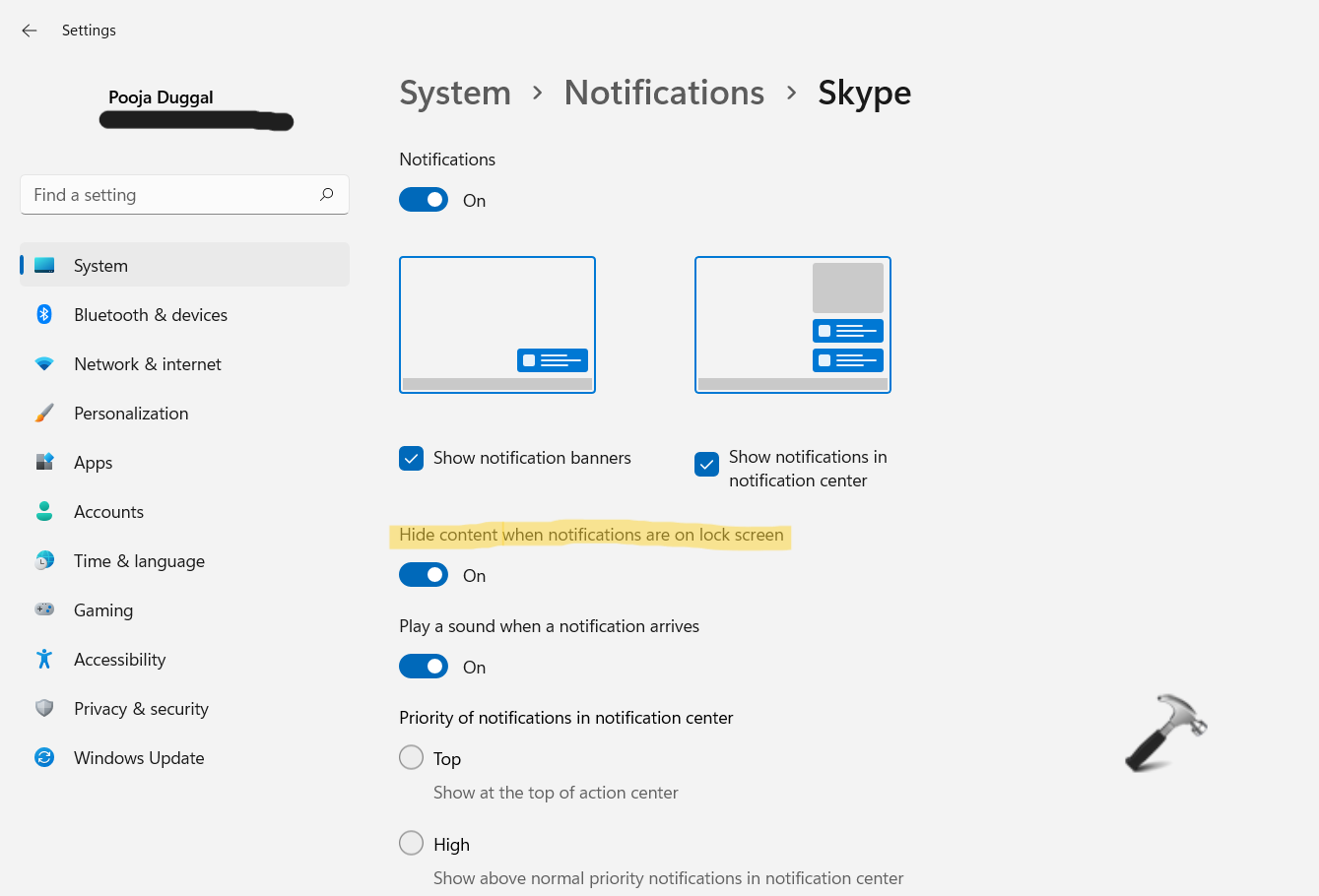Uncheck Show notification banners
Image resolution: width=1319 pixels, height=896 pixels.
(412, 458)
